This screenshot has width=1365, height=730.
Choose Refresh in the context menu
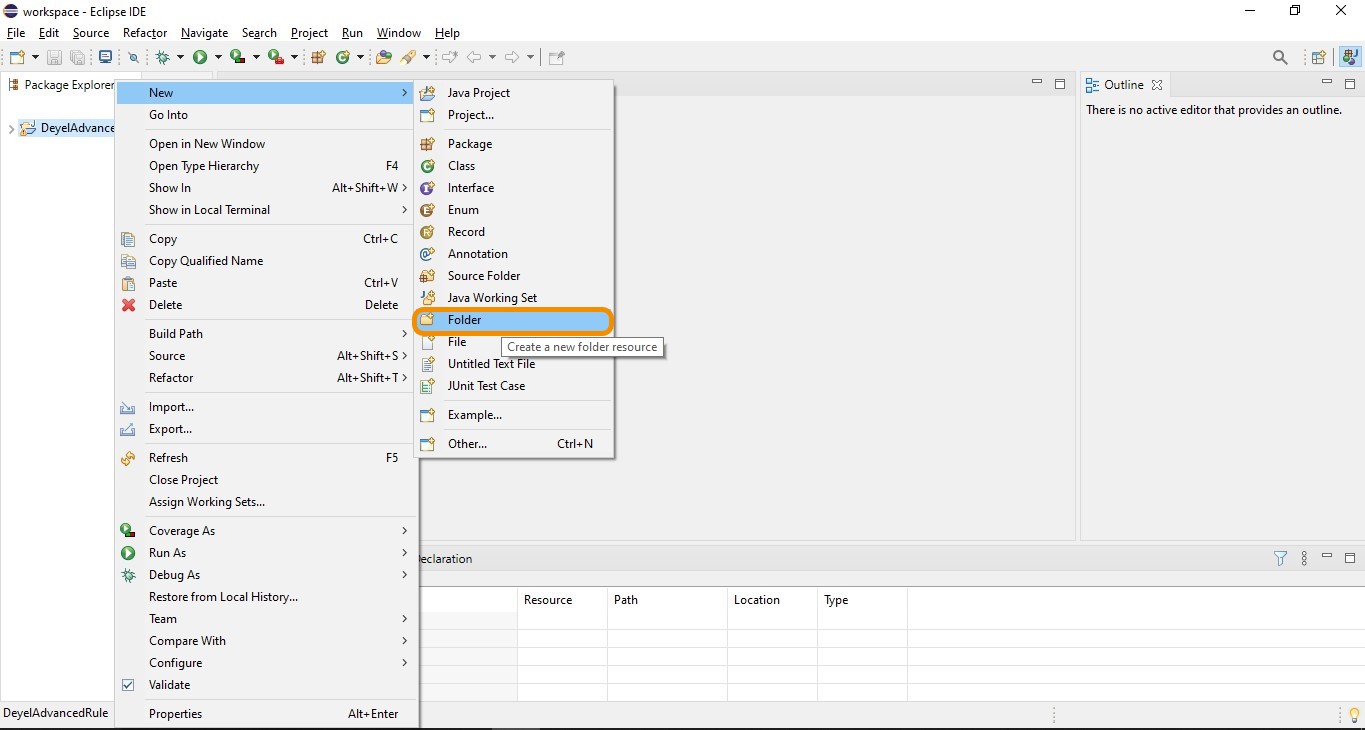pyautogui.click(x=267, y=458)
